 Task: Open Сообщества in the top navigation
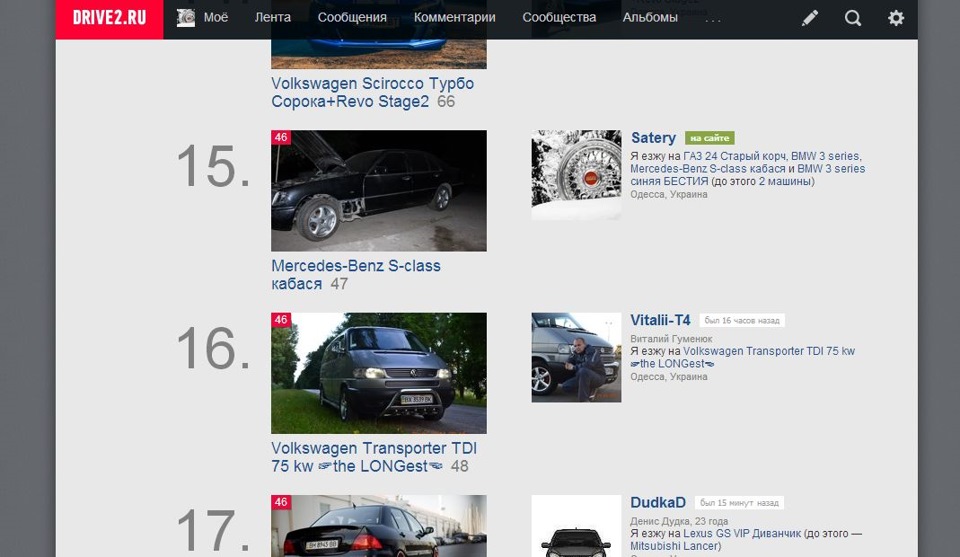[x=559, y=18]
